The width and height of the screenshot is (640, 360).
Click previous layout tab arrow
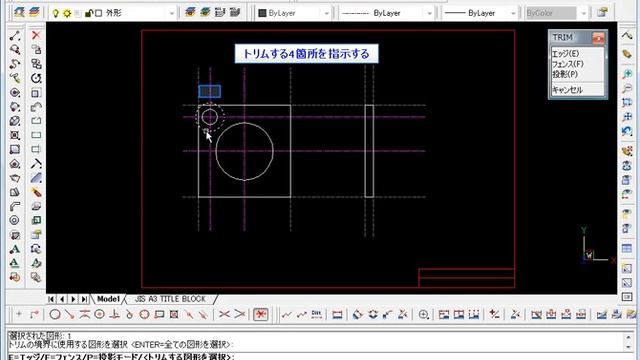[x=62, y=299]
